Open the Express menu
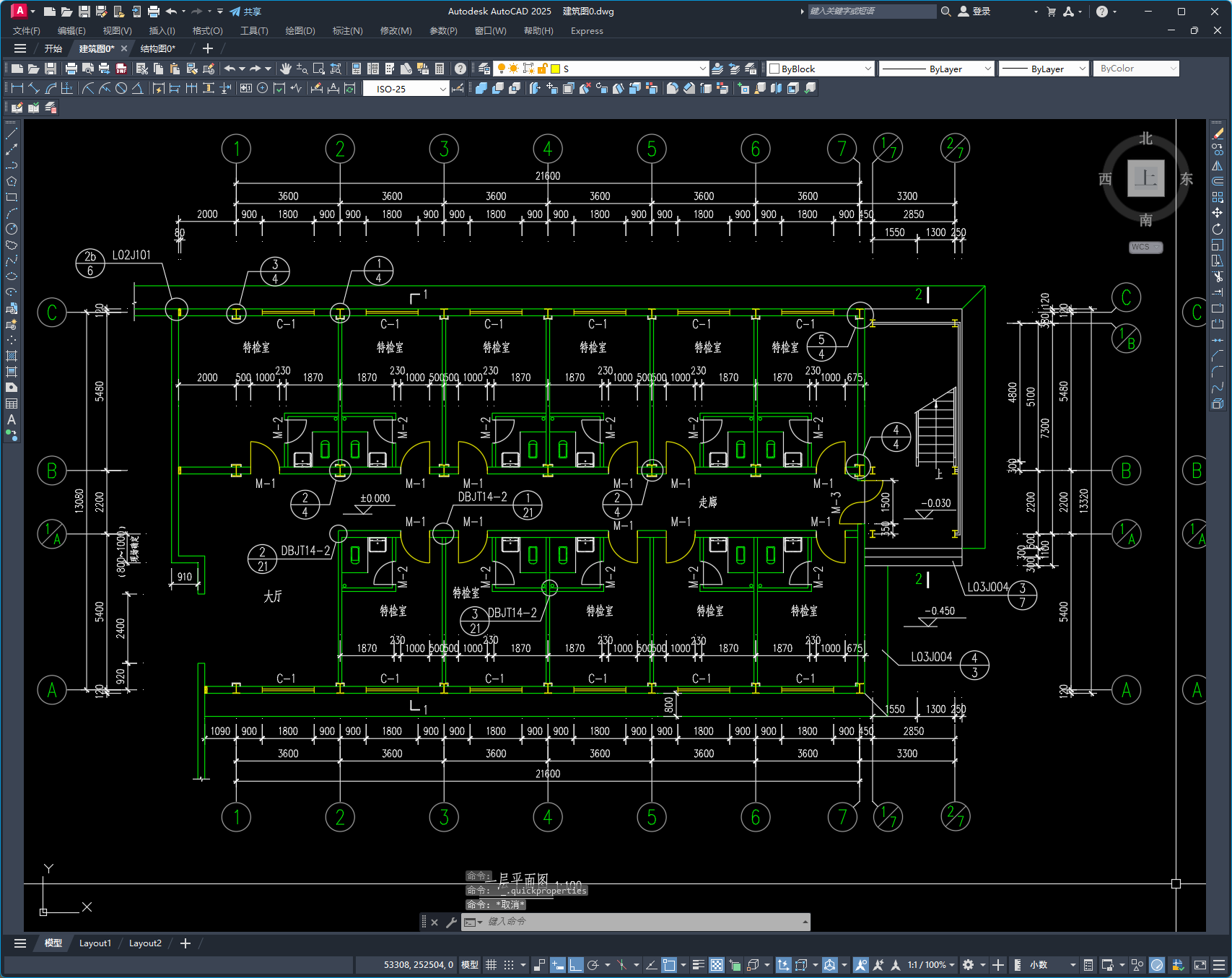This screenshot has height=978, width=1232. (587, 30)
